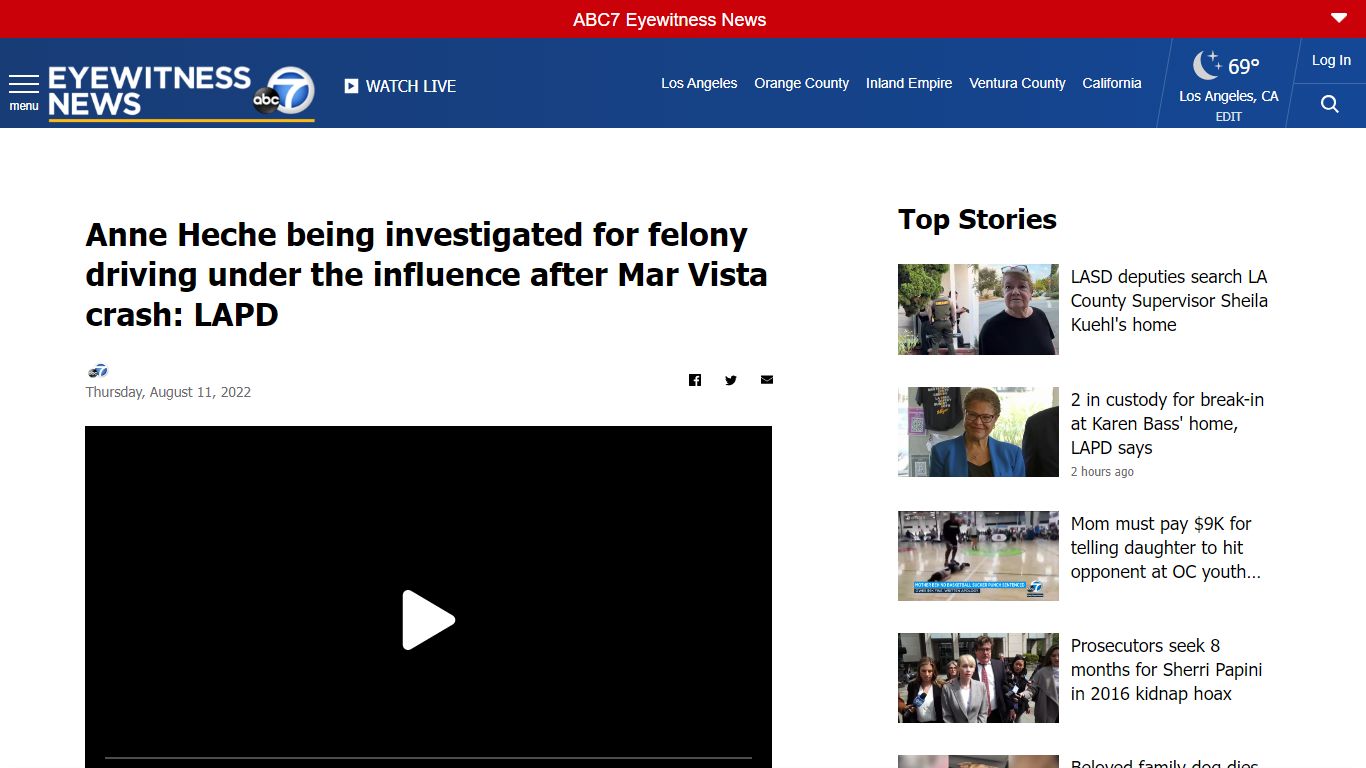Click the video progress bar

(x=428, y=758)
